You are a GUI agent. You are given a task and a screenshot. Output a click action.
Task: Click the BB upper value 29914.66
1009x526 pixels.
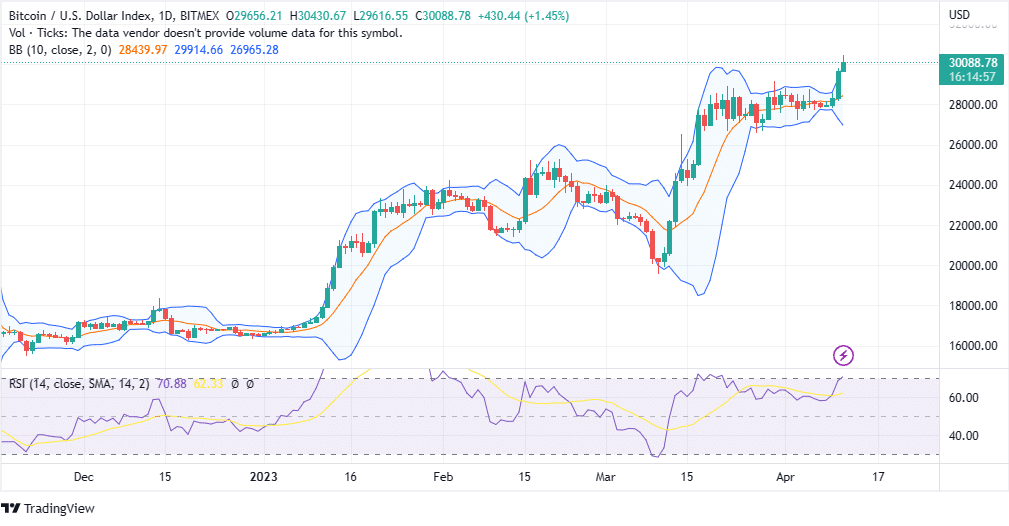click(x=199, y=50)
